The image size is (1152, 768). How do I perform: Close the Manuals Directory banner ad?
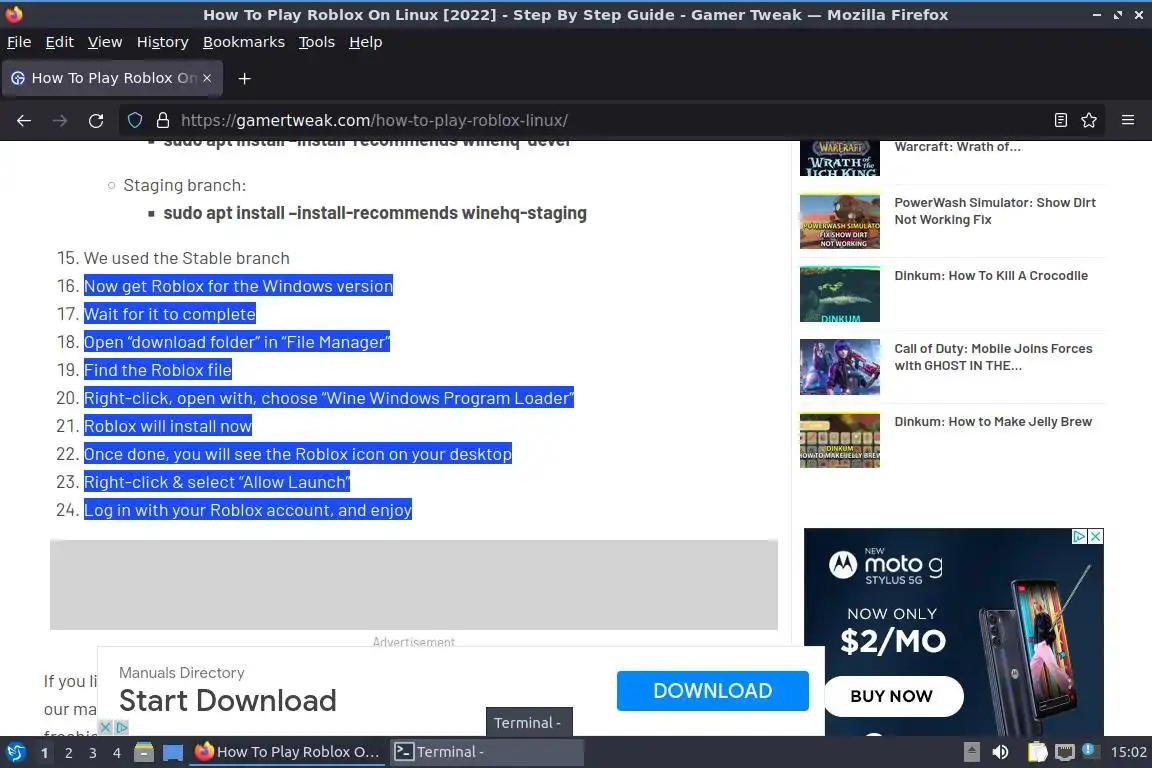(x=106, y=728)
